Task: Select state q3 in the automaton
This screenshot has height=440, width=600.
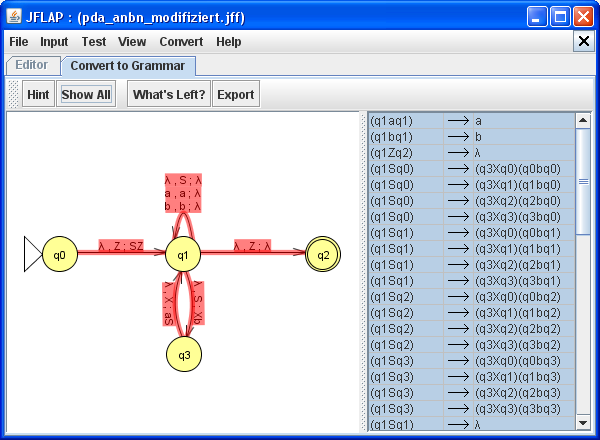Action: [x=184, y=354]
